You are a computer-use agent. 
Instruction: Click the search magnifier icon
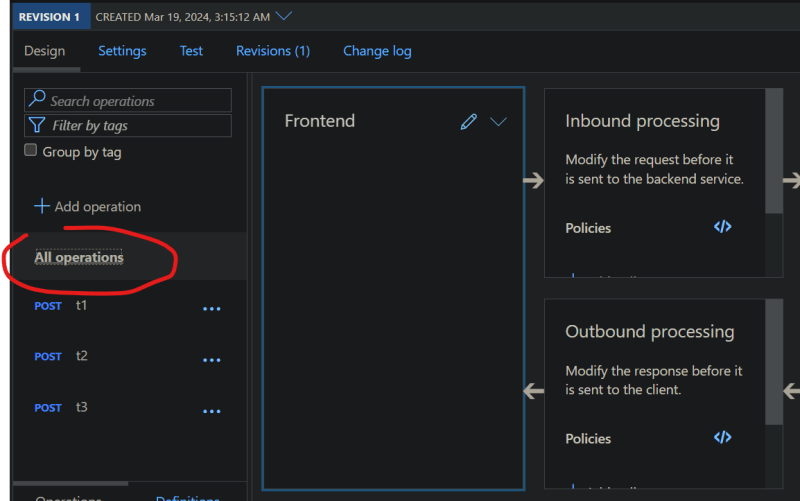(x=37, y=98)
